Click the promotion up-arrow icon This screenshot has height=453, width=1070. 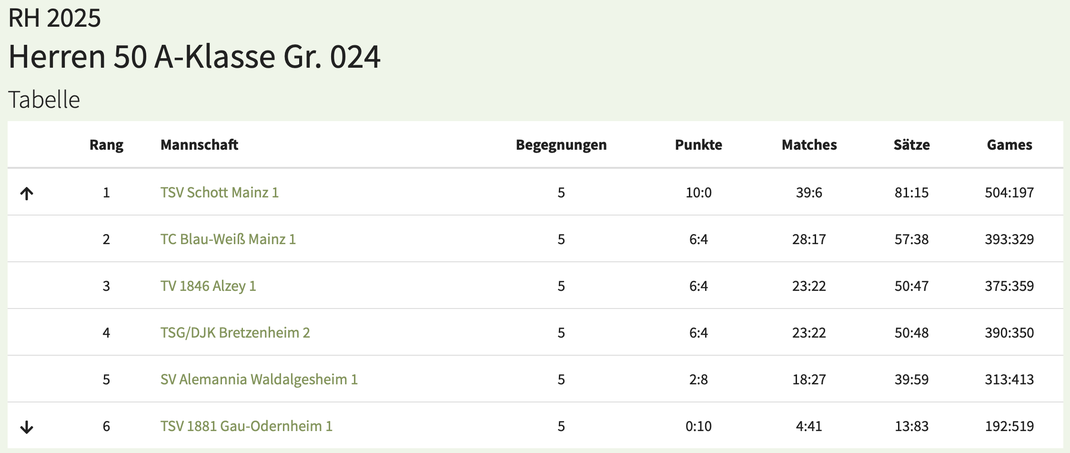[x=27, y=194]
